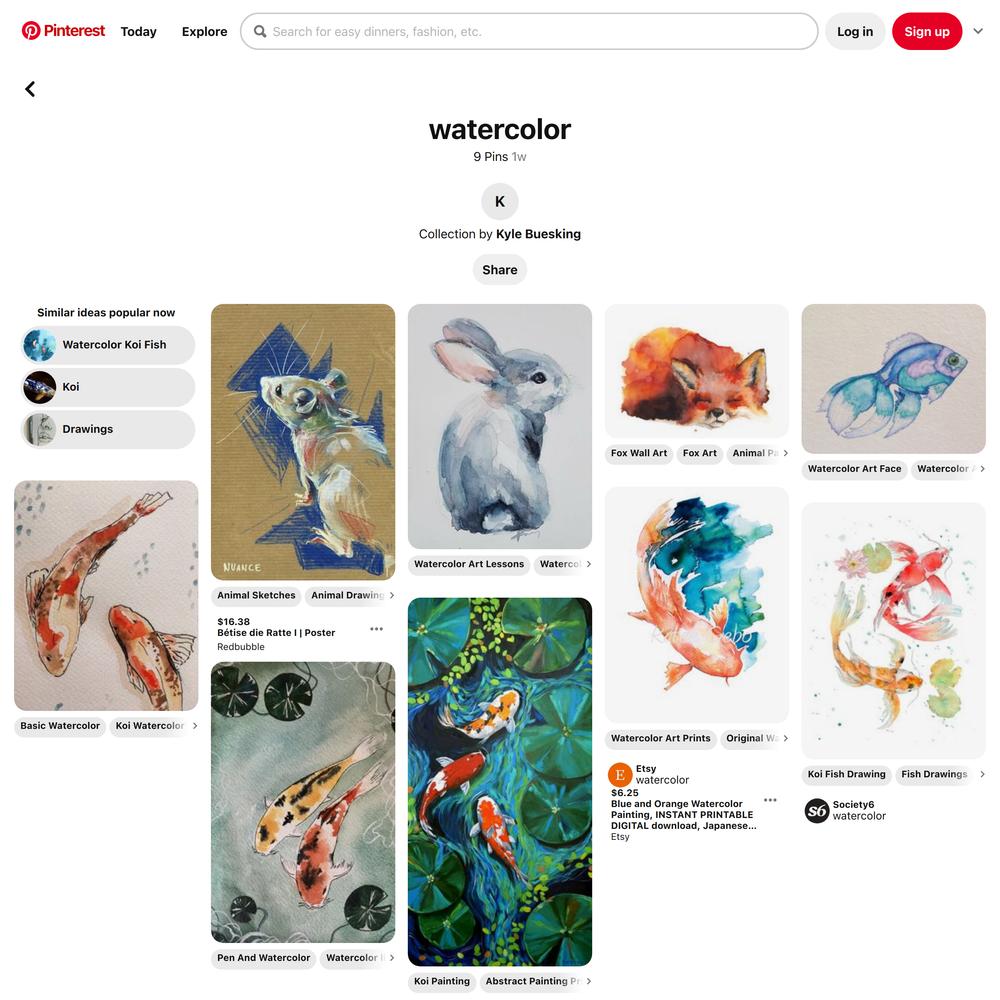The height and width of the screenshot is (1000, 1000).
Task: Go back using the left arrow icon
Action: point(30,89)
